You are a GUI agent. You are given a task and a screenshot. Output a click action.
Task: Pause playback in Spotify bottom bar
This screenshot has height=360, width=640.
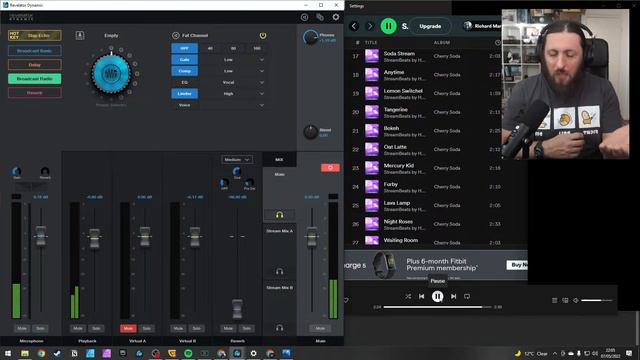[438, 296]
